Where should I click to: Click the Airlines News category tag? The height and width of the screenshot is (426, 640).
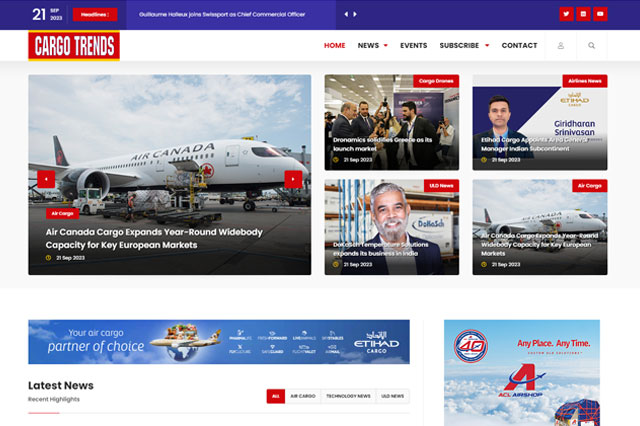click(584, 81)
